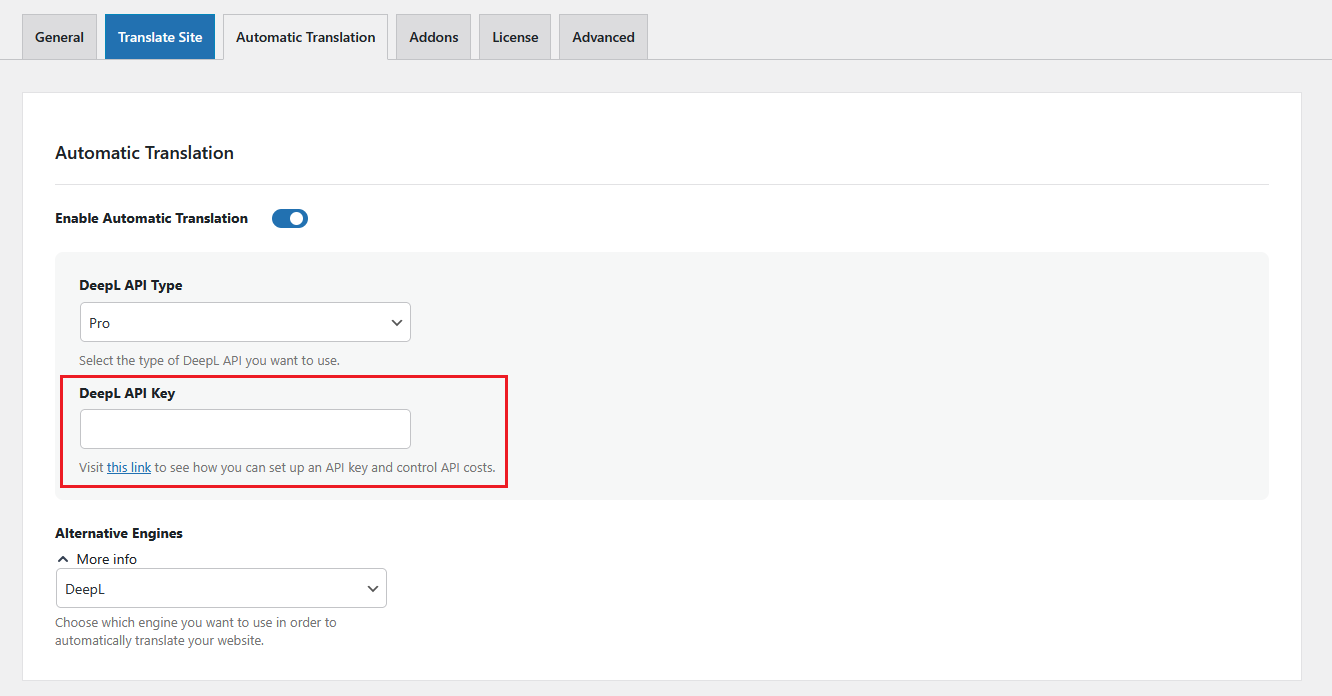Screen dimensions: 1332x696
Task: Collapse the More info expander
Action: [x=97, y=559]
